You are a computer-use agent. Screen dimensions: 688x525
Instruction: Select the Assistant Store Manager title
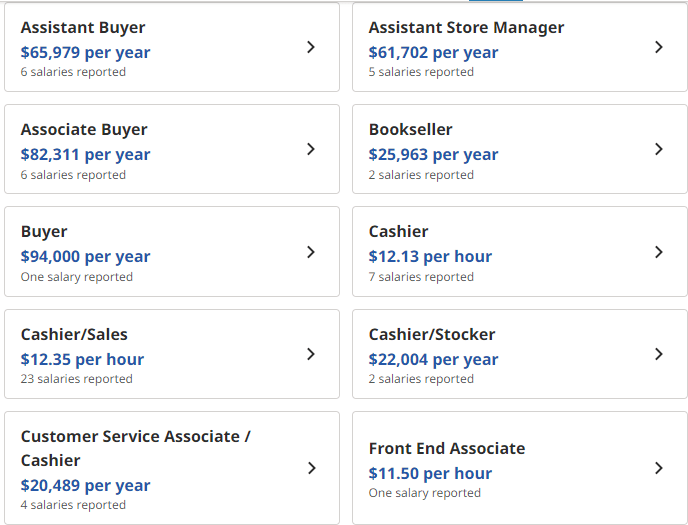pos(466,28)
